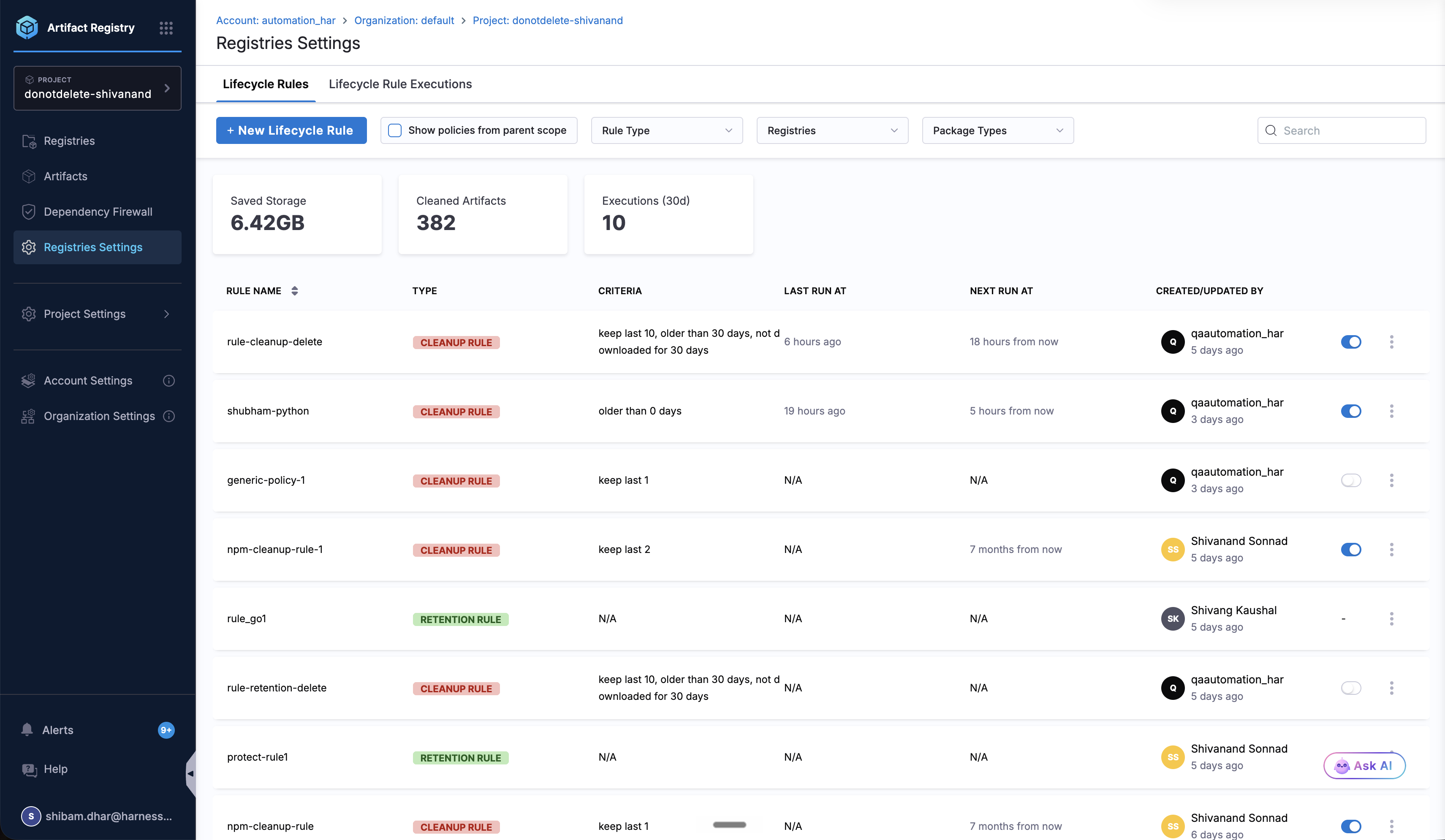This screenshot has width=1445, height=840.
Task: Open Registries in the sidebar
Action: [98, 141]
